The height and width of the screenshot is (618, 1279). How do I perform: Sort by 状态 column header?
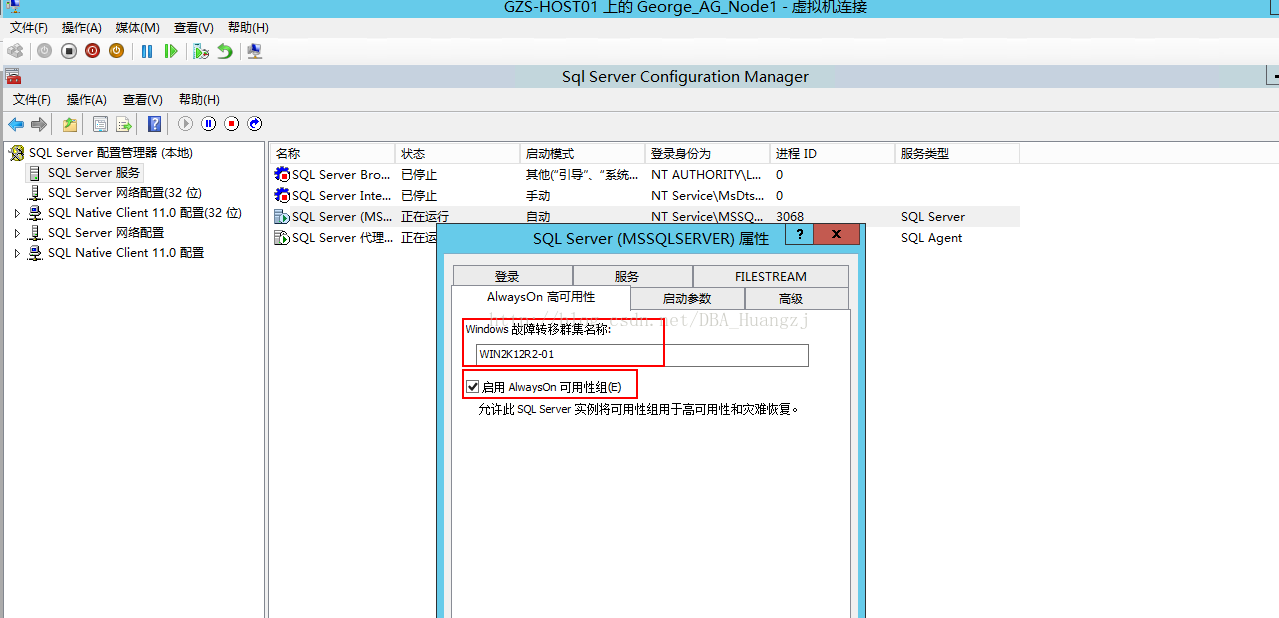pos(458,154)
